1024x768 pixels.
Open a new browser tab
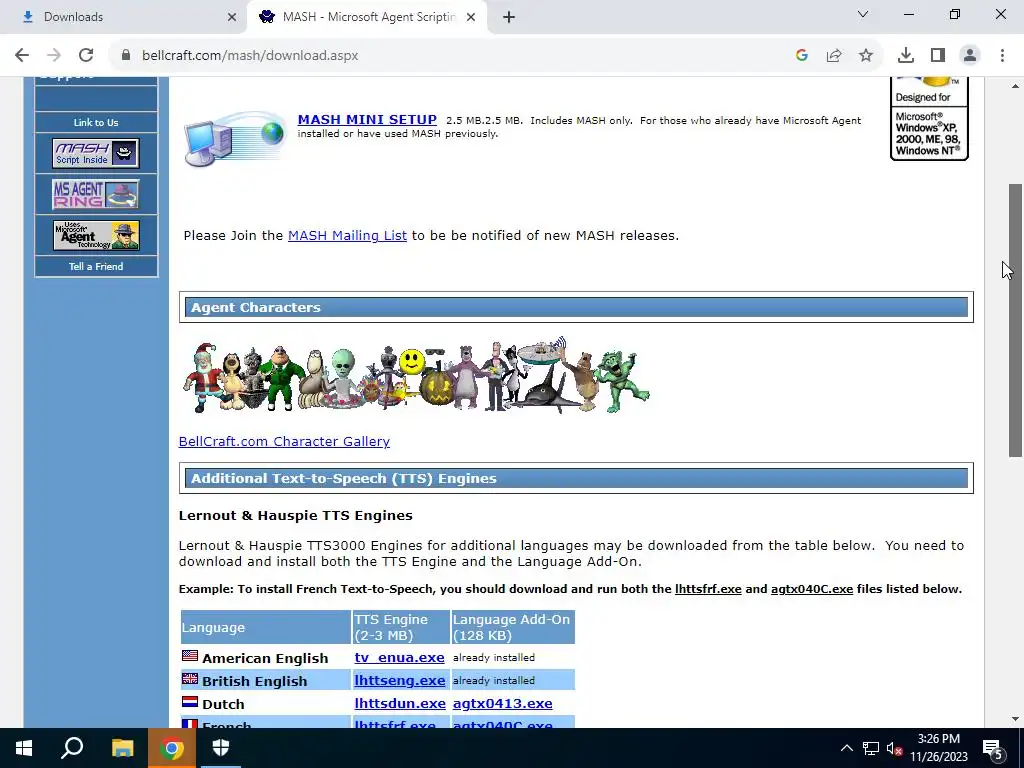(x=509, y=17)
